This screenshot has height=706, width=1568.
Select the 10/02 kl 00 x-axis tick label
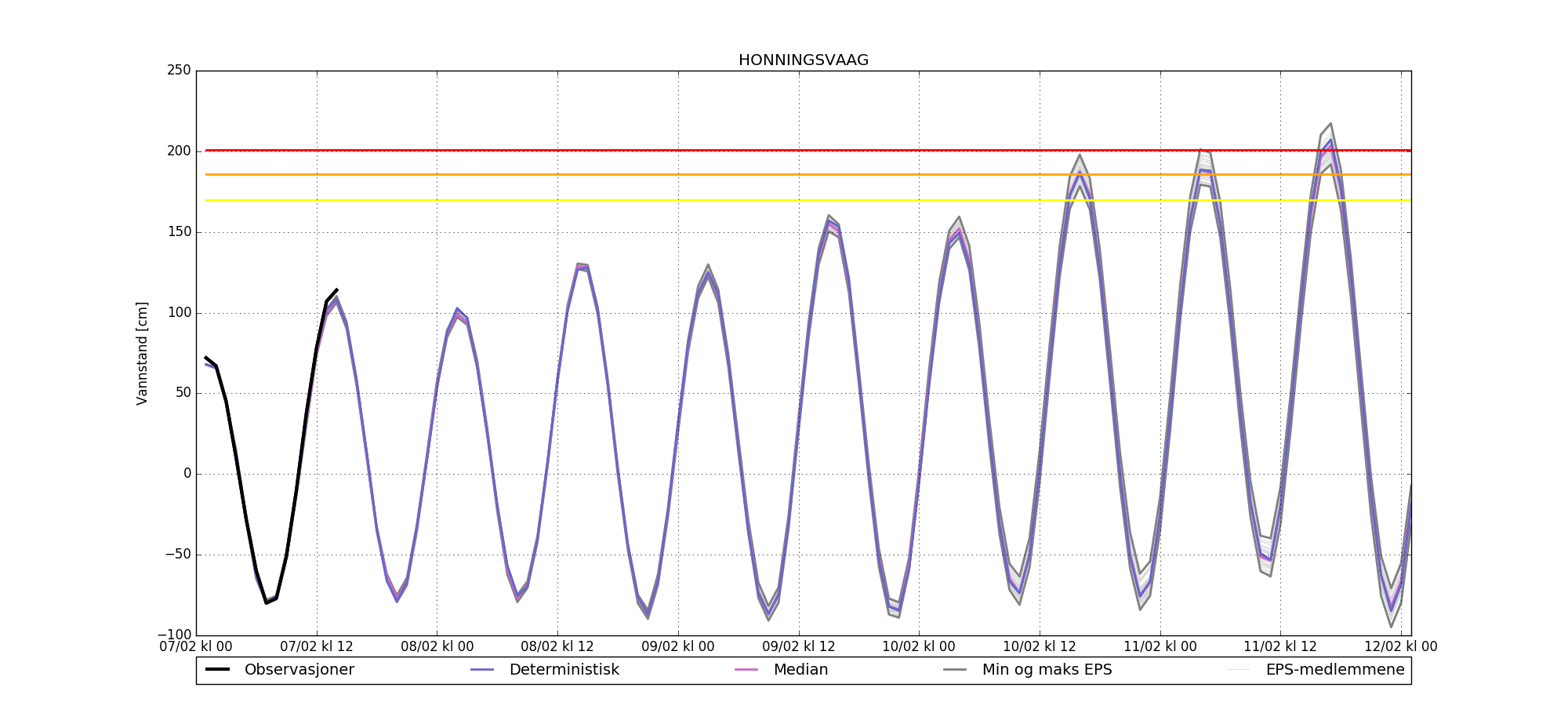[919, 647]
